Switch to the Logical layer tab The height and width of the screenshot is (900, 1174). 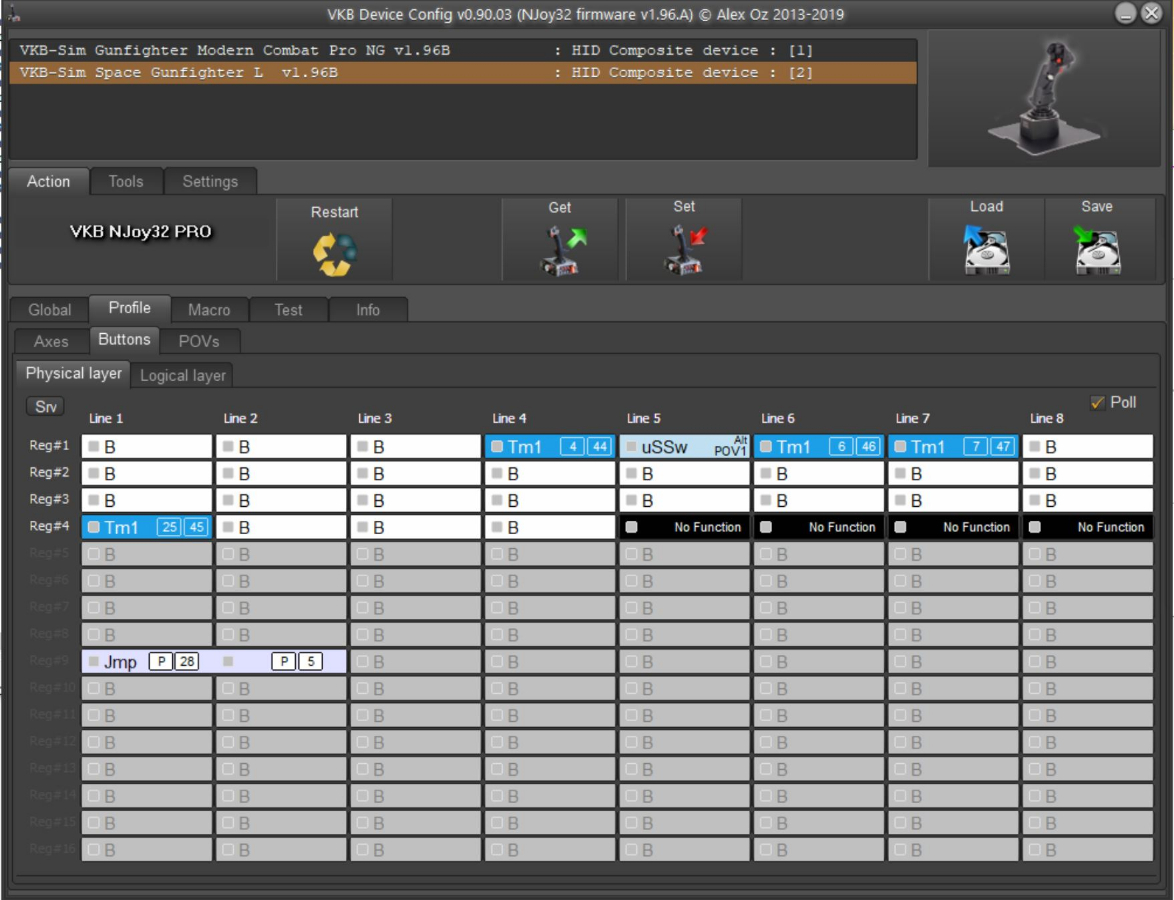pos(182,375)
